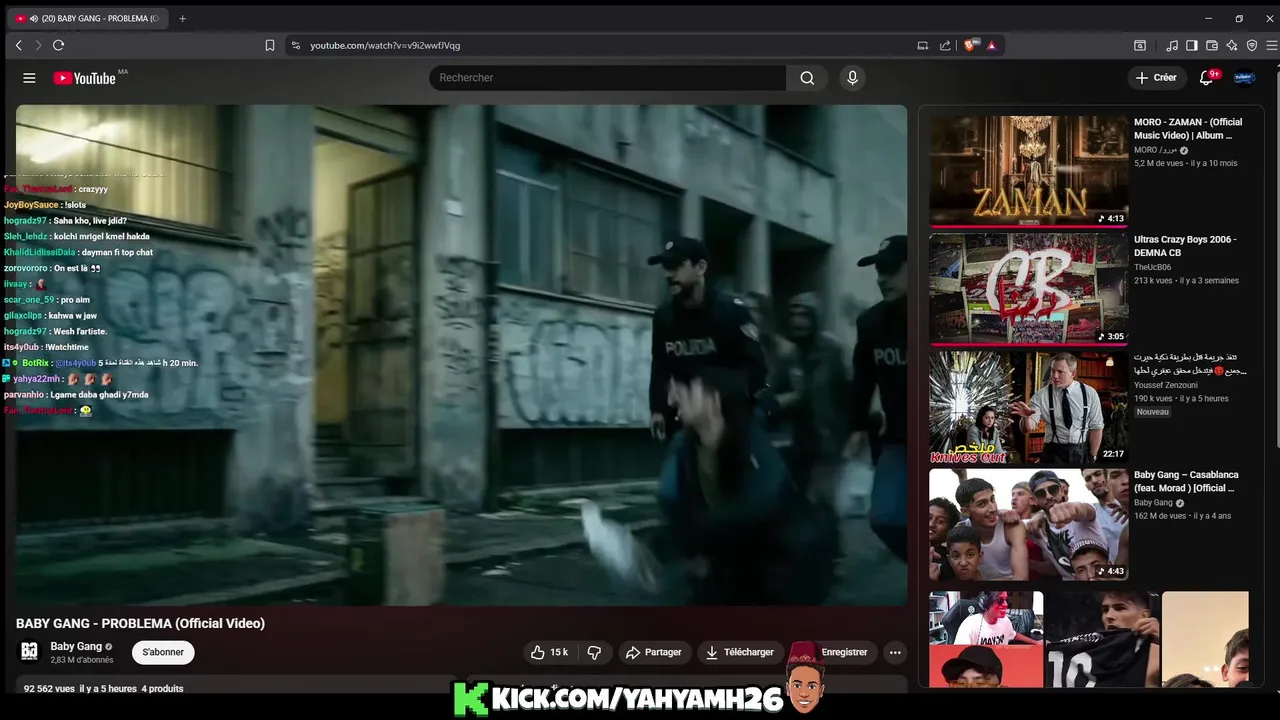Bookmark this page in the address bar
The image size is (1280, 720).
point(270,45)
